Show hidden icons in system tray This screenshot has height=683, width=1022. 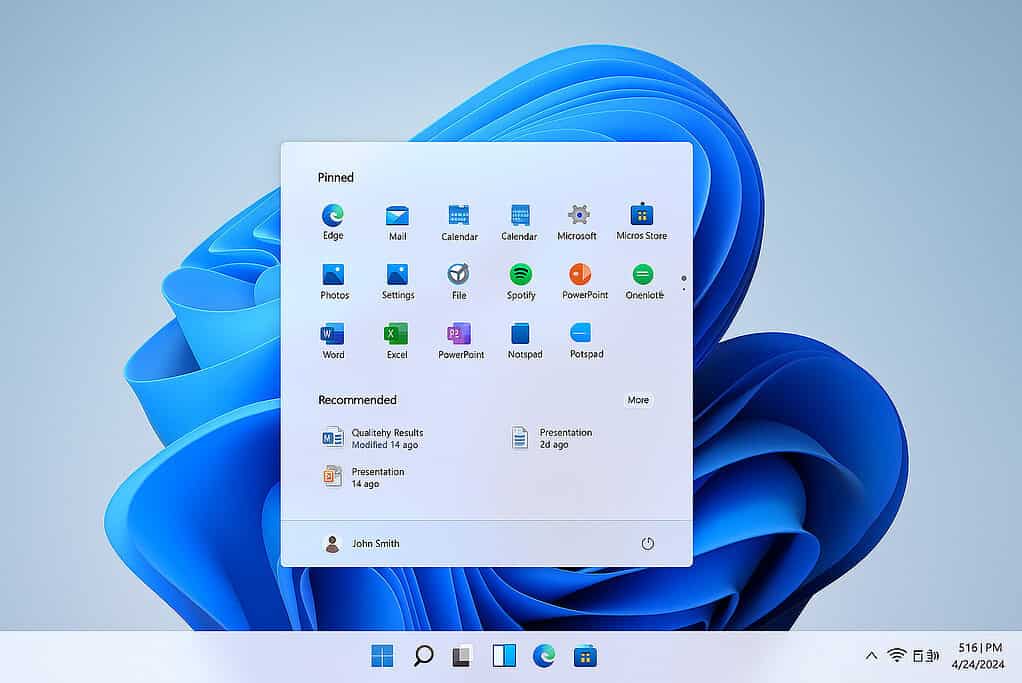click(x=871, y=656)
